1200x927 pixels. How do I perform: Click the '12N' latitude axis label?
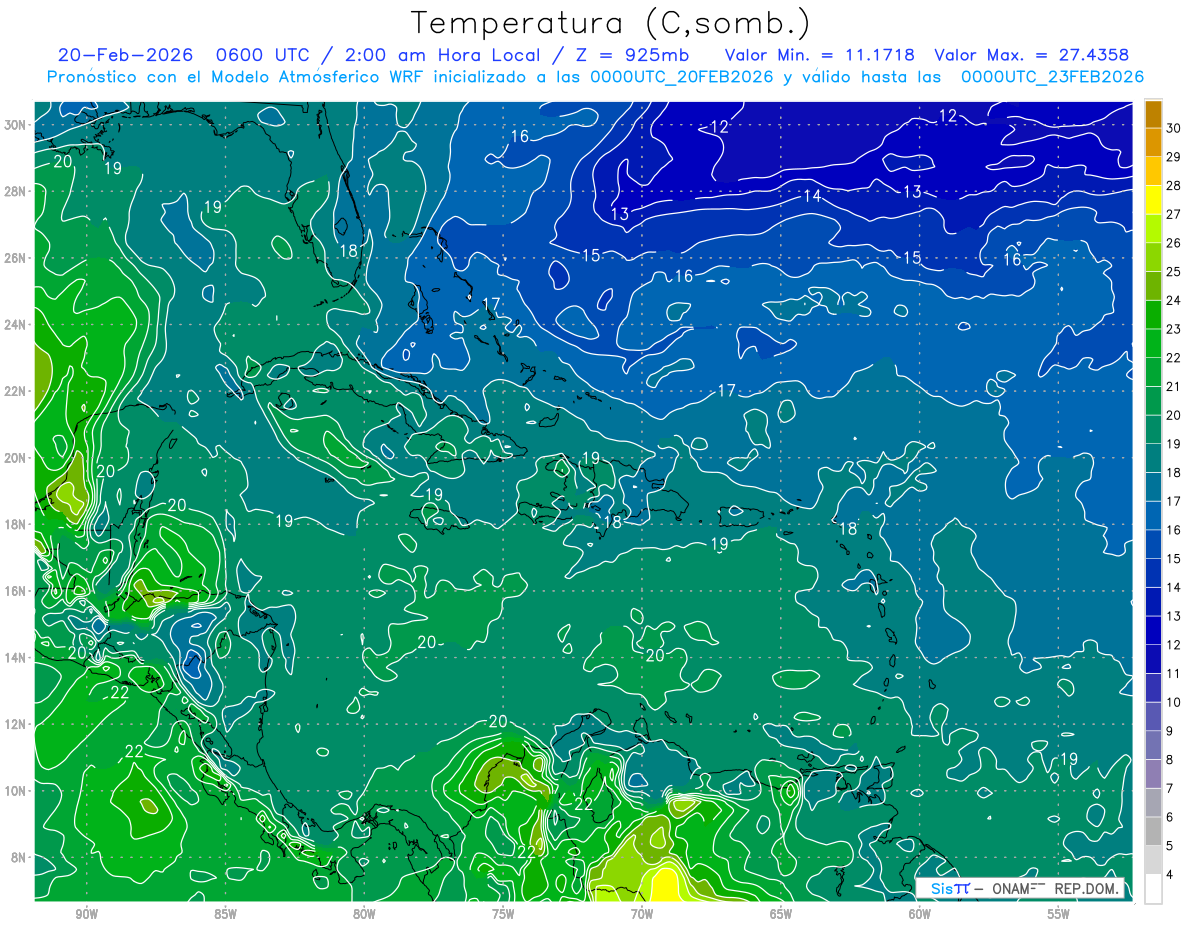point(16,724)
